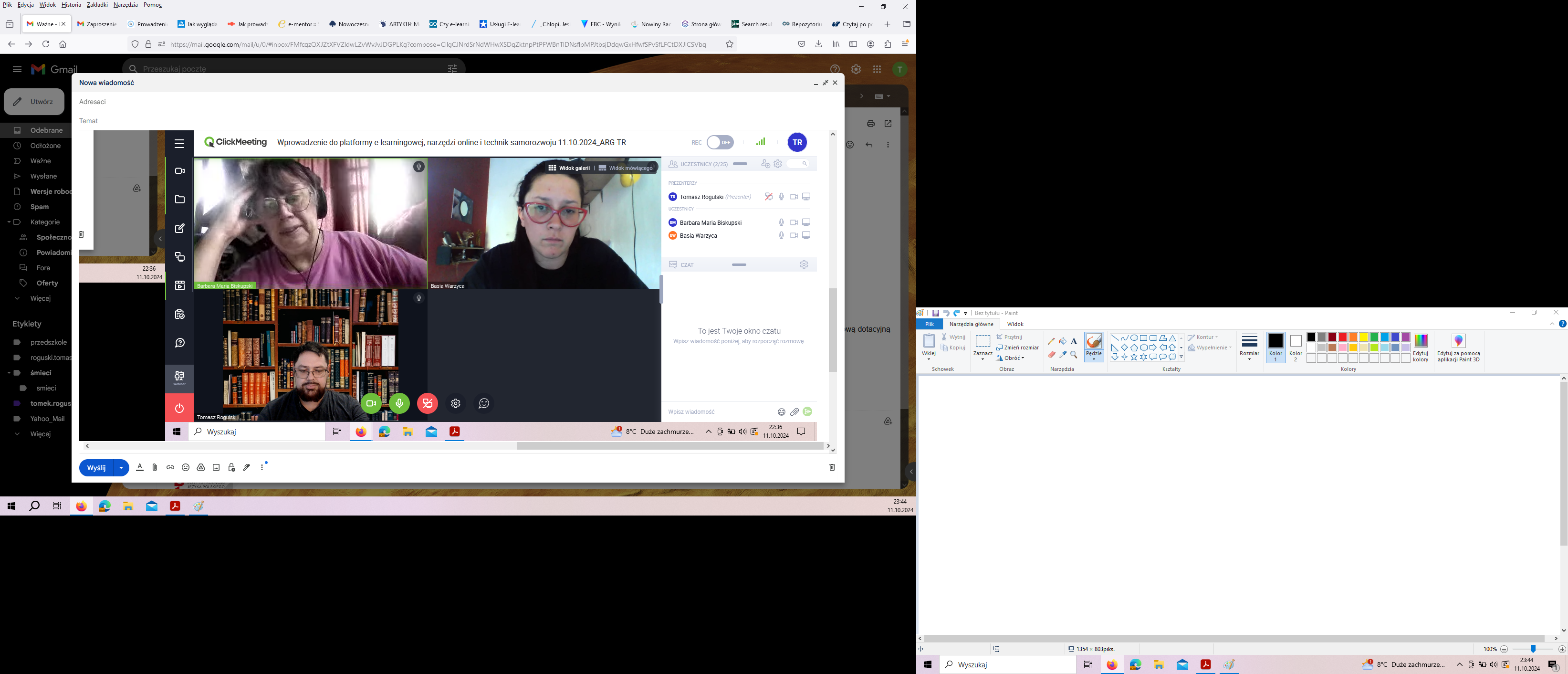Select Kolor 2 in Paint
The width and height of the screenshot is (1568, 674).
pos(1296,348)
